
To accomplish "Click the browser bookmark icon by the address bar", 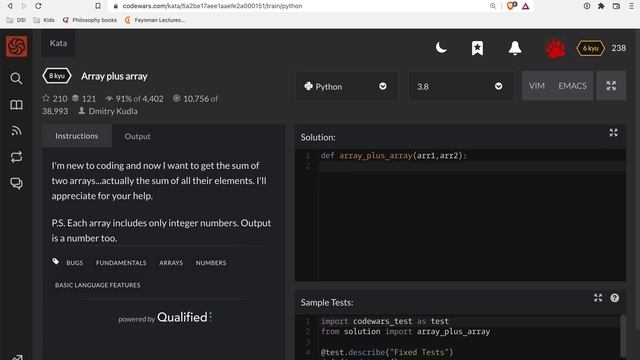I will pyautogui.click(x=98, y=6).
